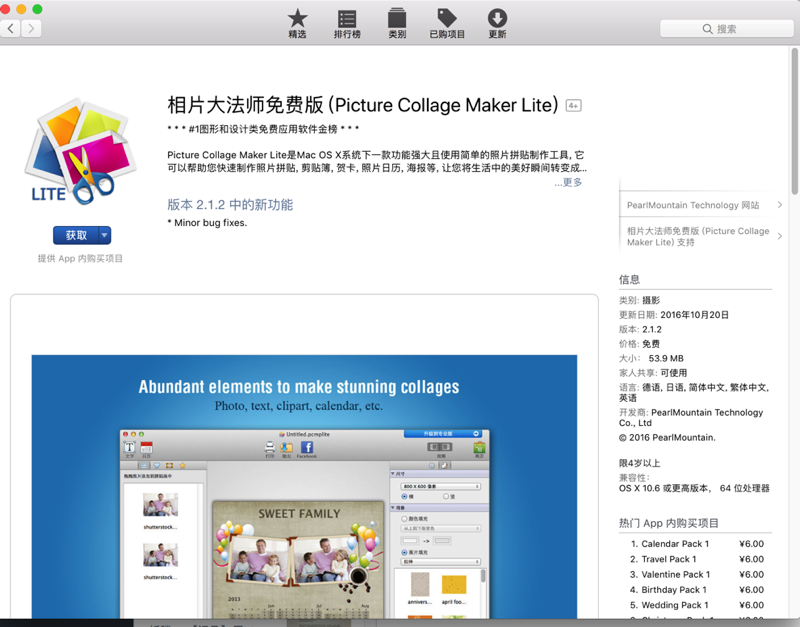The width and height of the screenshot is (800, 627).
Task: Click the 更新日期 2016年10月20日 entry
Action: click(673, 315)
